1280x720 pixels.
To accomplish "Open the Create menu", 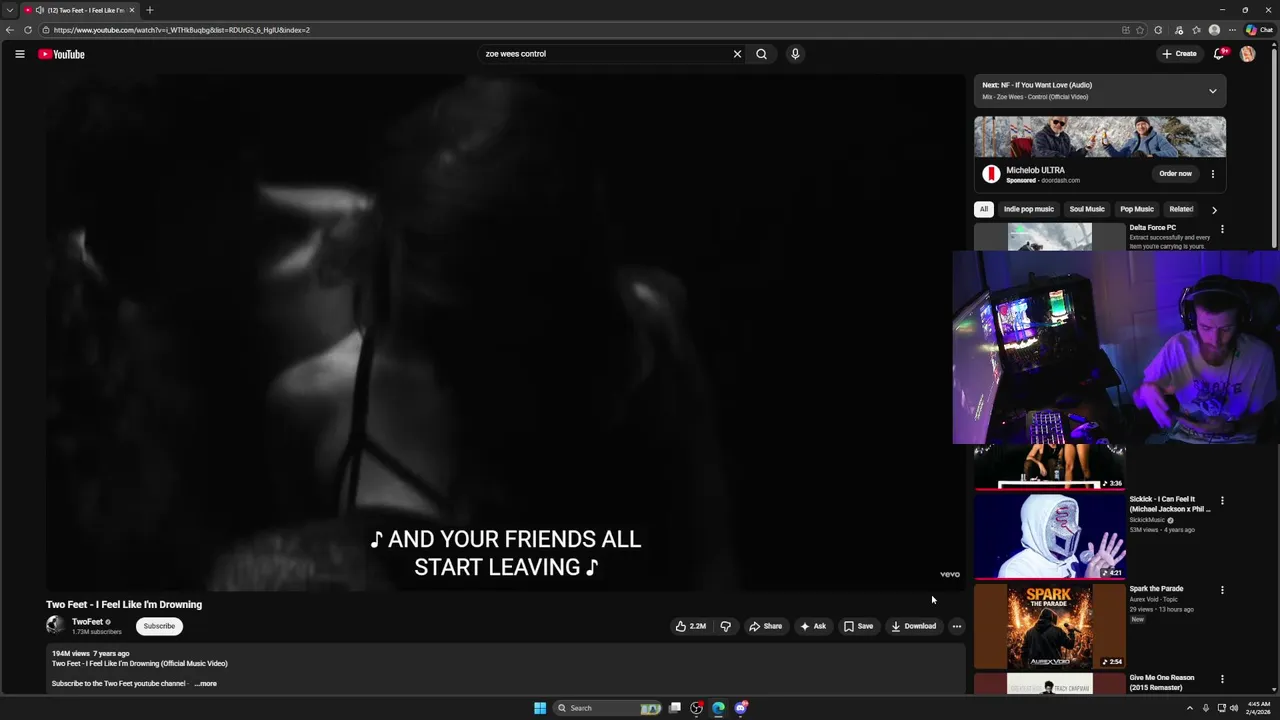I will (x=1179, y=54).
